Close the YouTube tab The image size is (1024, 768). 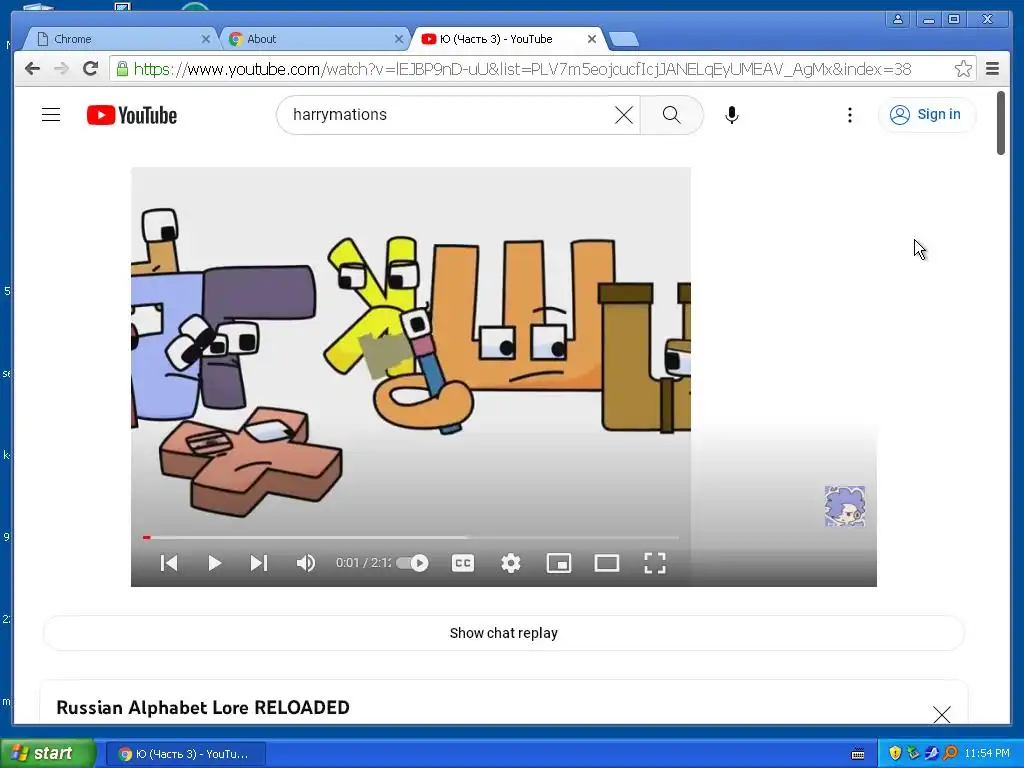[x=592, y=39]
